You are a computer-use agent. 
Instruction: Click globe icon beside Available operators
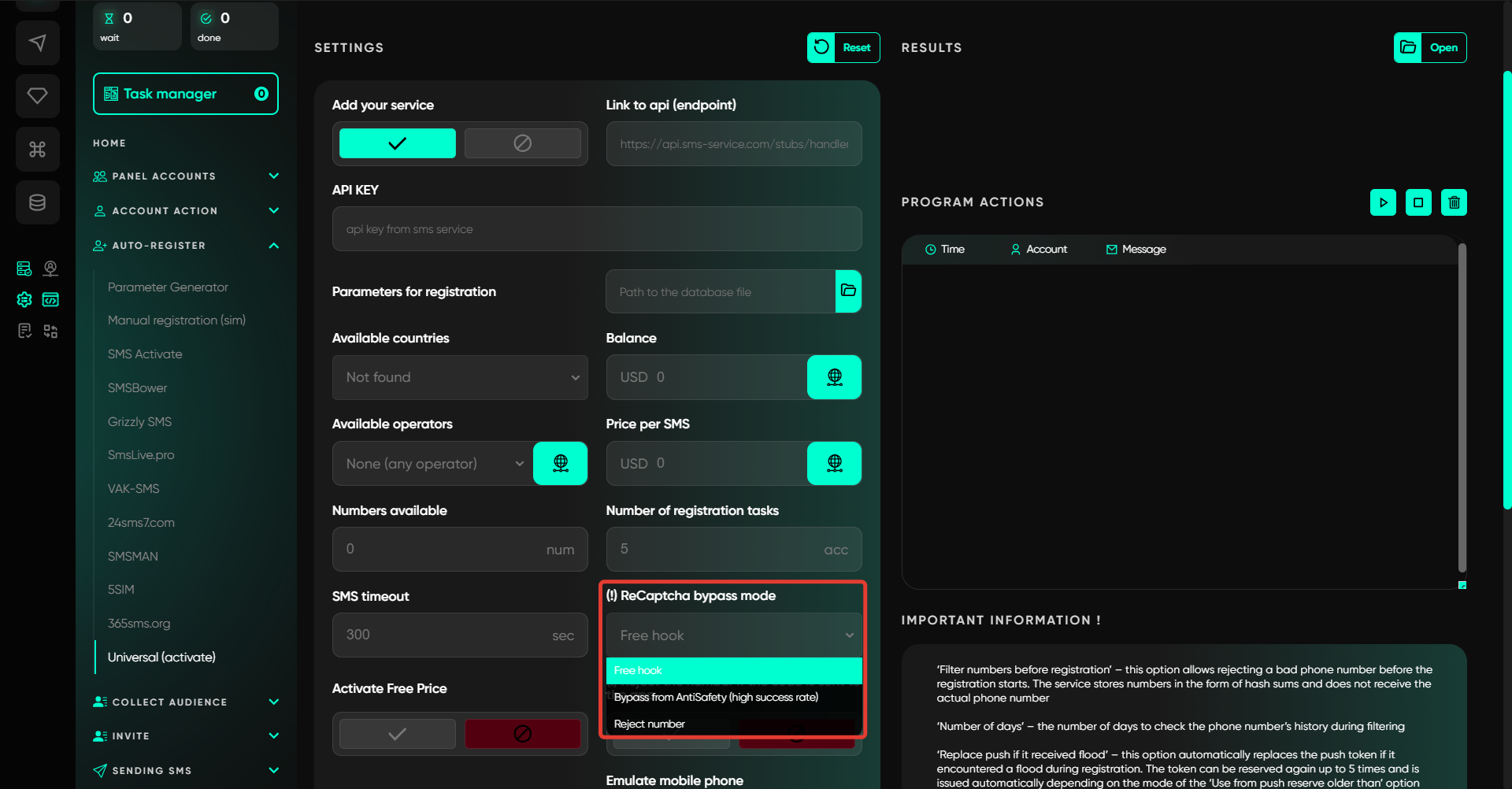click(x=560, y=463)
